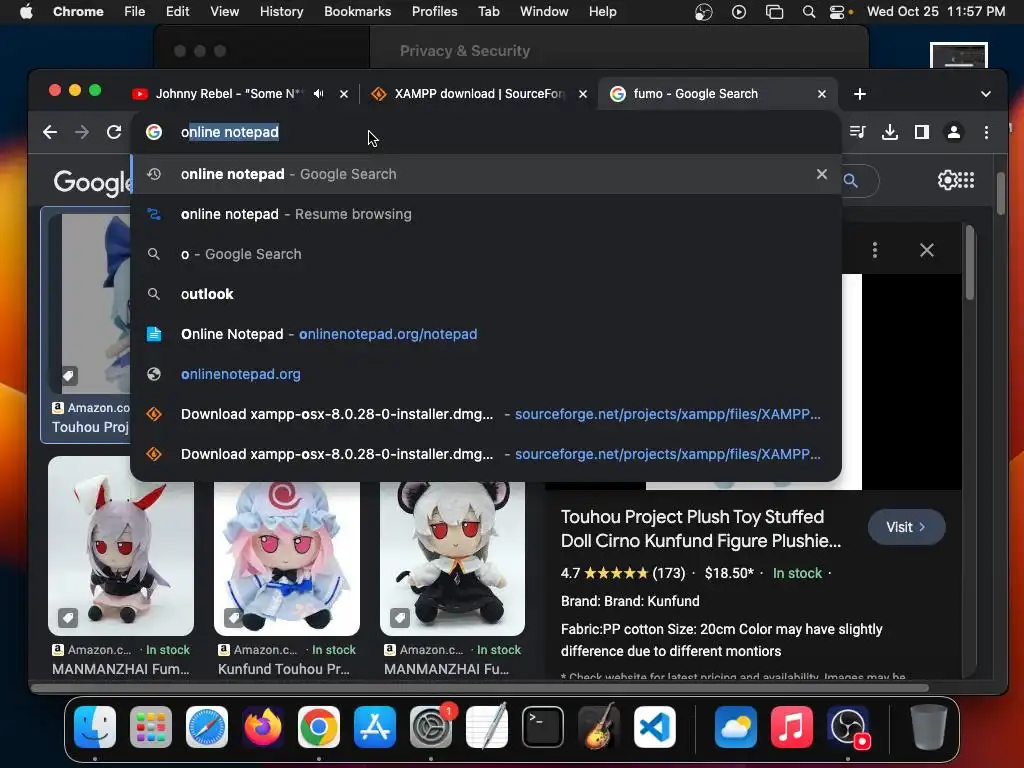Open the Google apps grid

click(x=966, y=180)
